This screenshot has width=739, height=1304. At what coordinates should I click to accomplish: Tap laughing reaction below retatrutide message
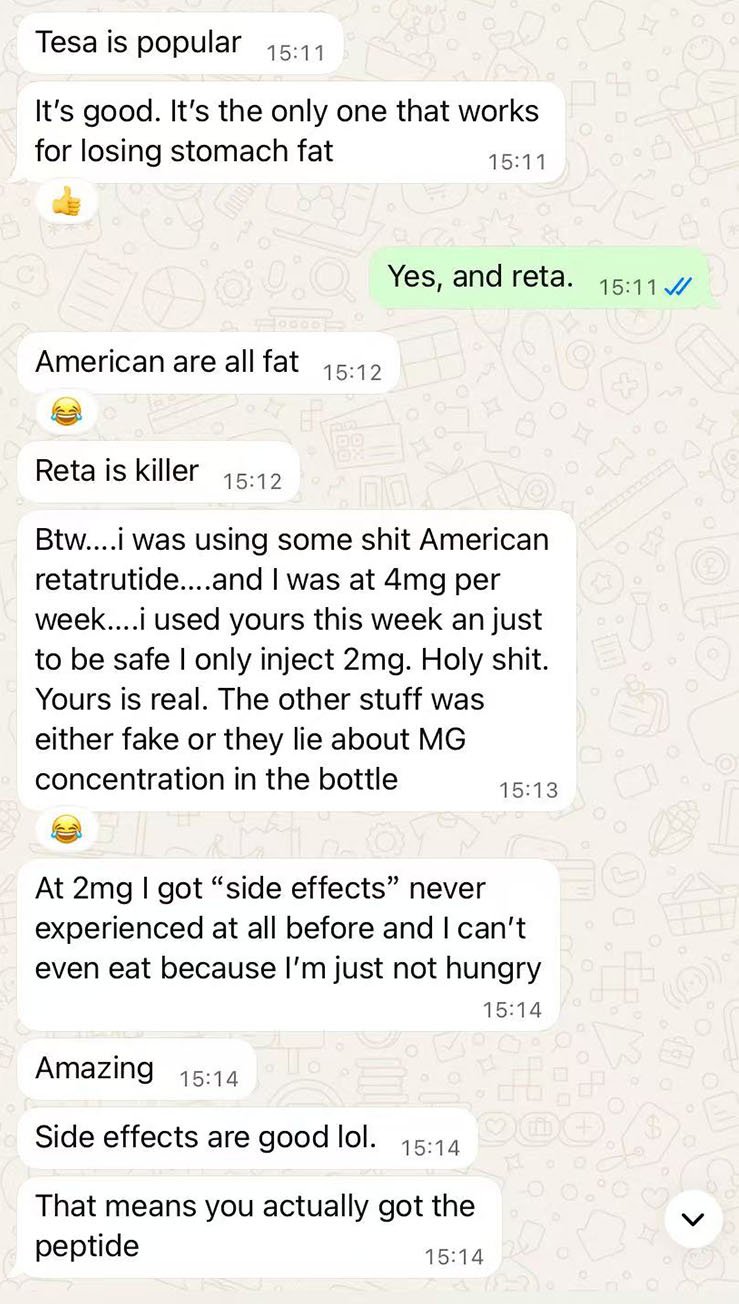(66, 827)
